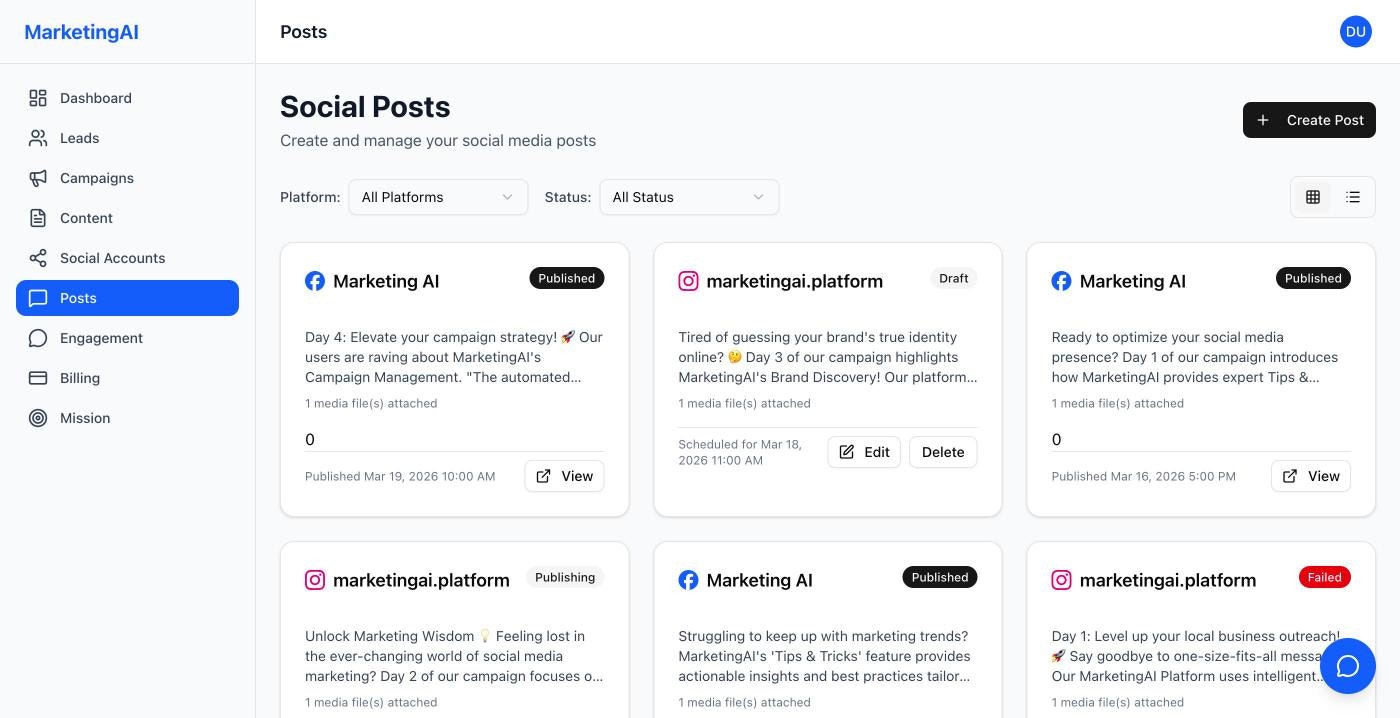Open the Dashboard section in the sidebar
This screenshot has height=718, width=1400.
[x=95, y=98]
